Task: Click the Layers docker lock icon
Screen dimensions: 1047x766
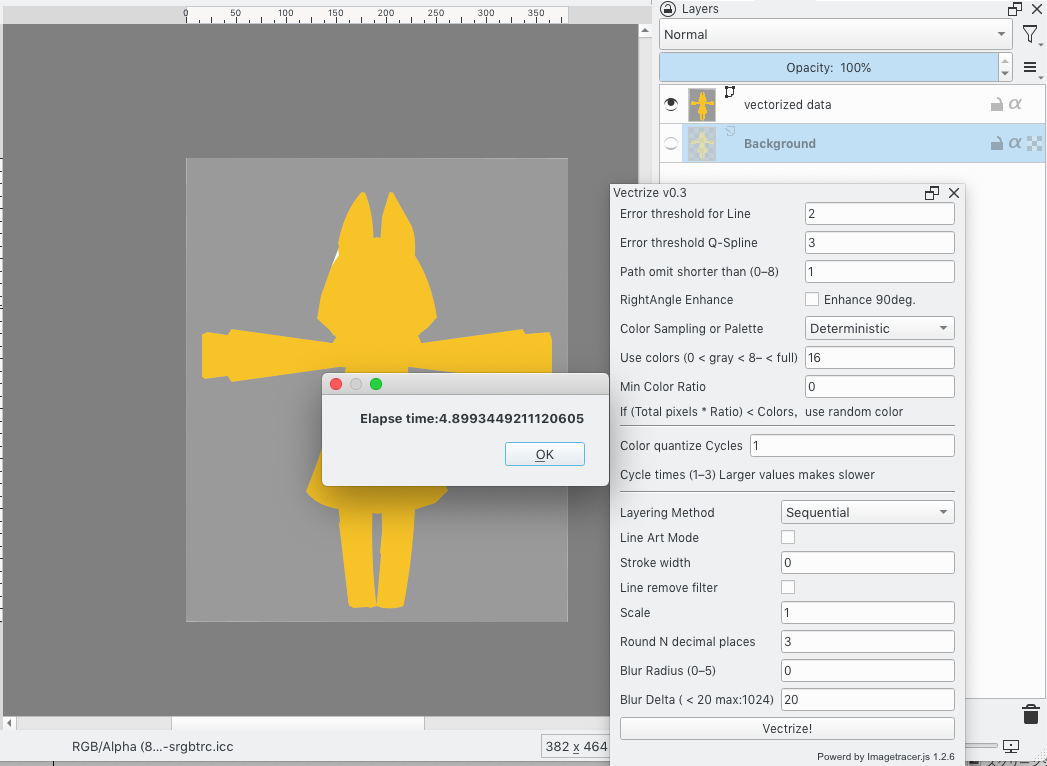Action: pos(669,8)
